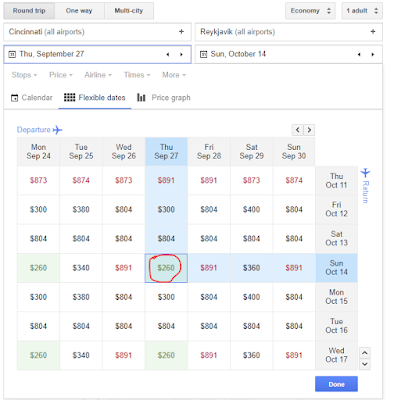Select the Round trip option
This screenshot has width=394, height=400.
29,11
